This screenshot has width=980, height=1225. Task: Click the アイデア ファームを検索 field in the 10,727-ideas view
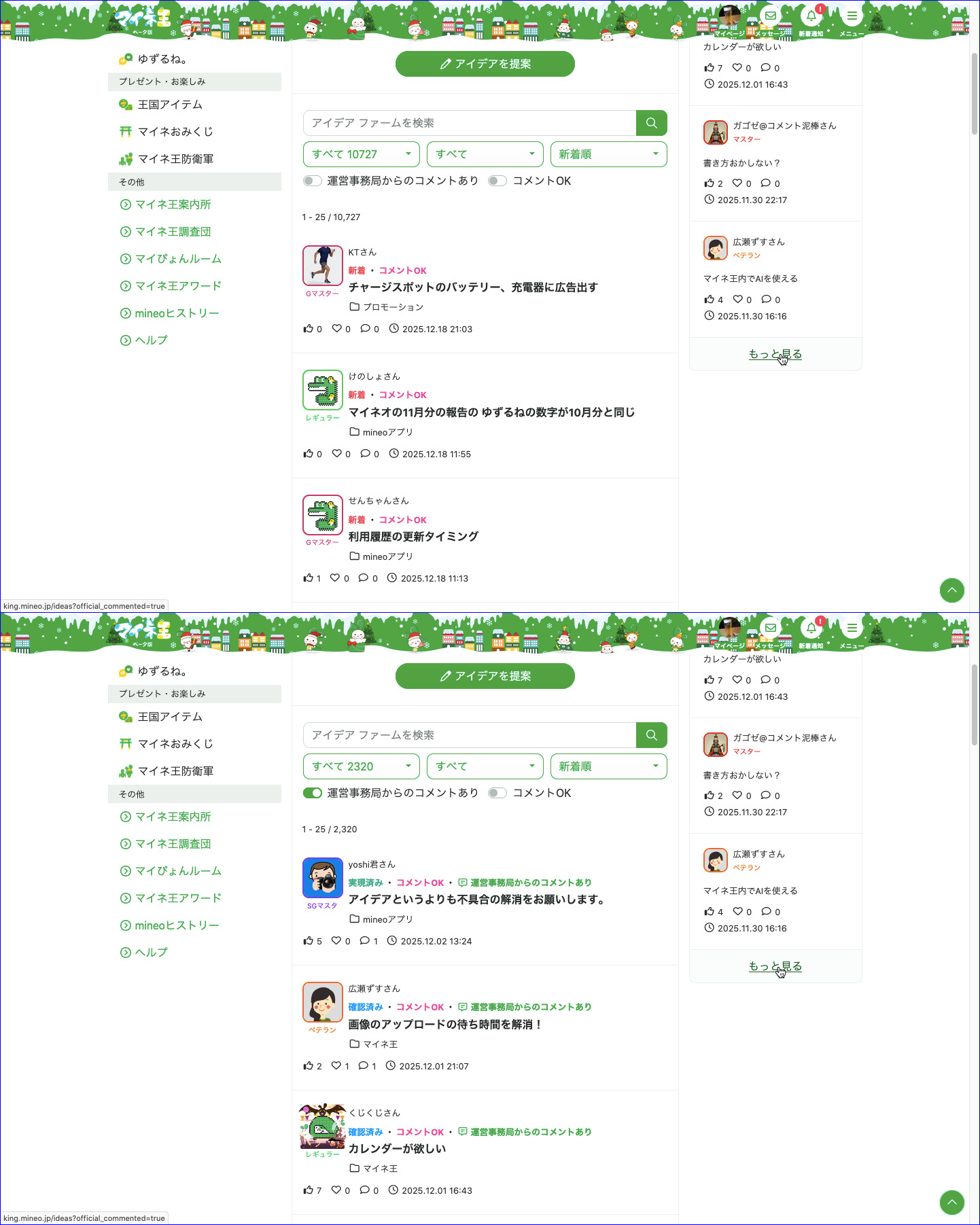click(x=470, y=123)
